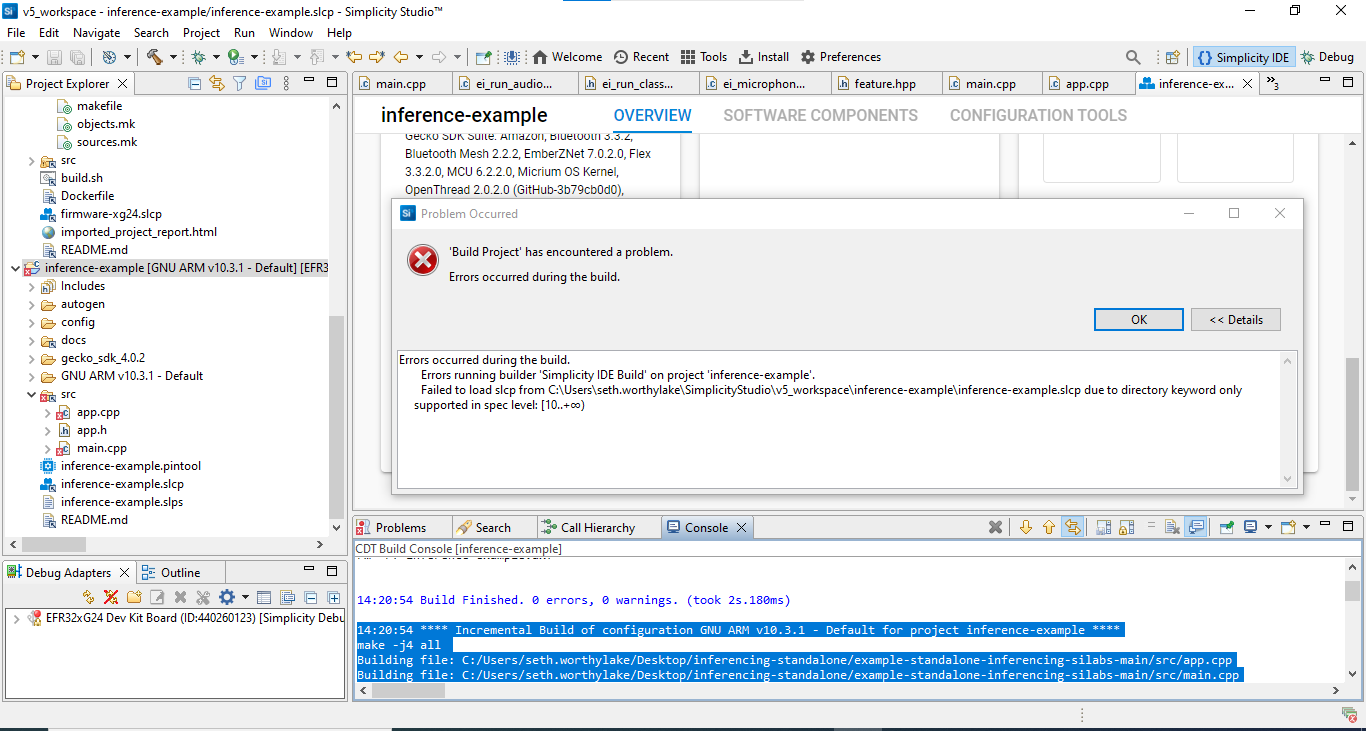Click Link with Editor arrows icon

pos(216,83)
